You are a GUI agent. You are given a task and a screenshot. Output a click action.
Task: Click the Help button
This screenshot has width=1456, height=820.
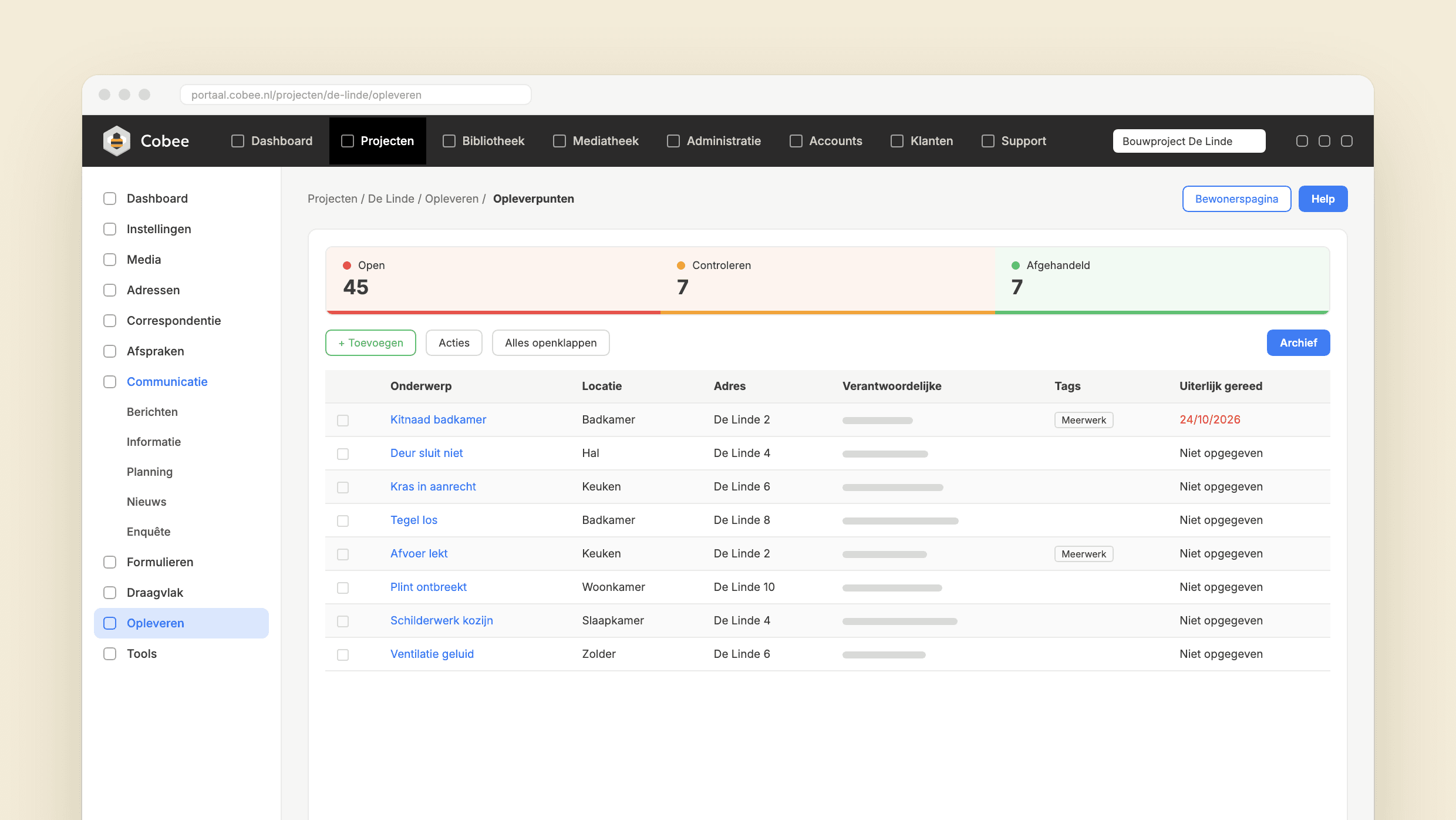pos(1323,199)
